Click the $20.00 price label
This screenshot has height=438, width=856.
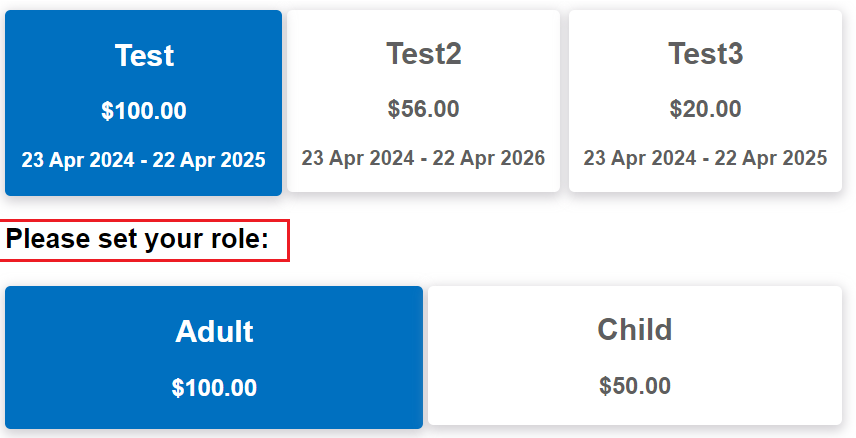click(706, 109)
